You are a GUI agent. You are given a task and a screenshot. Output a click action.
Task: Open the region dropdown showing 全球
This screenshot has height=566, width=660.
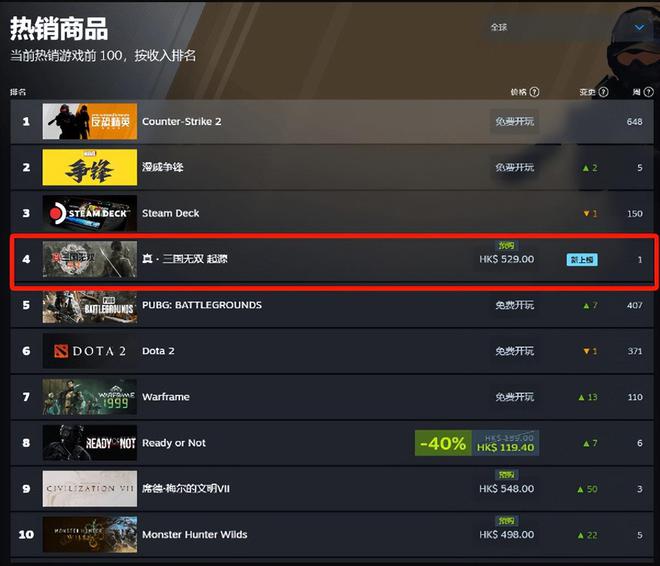click(x=566, y=27)
